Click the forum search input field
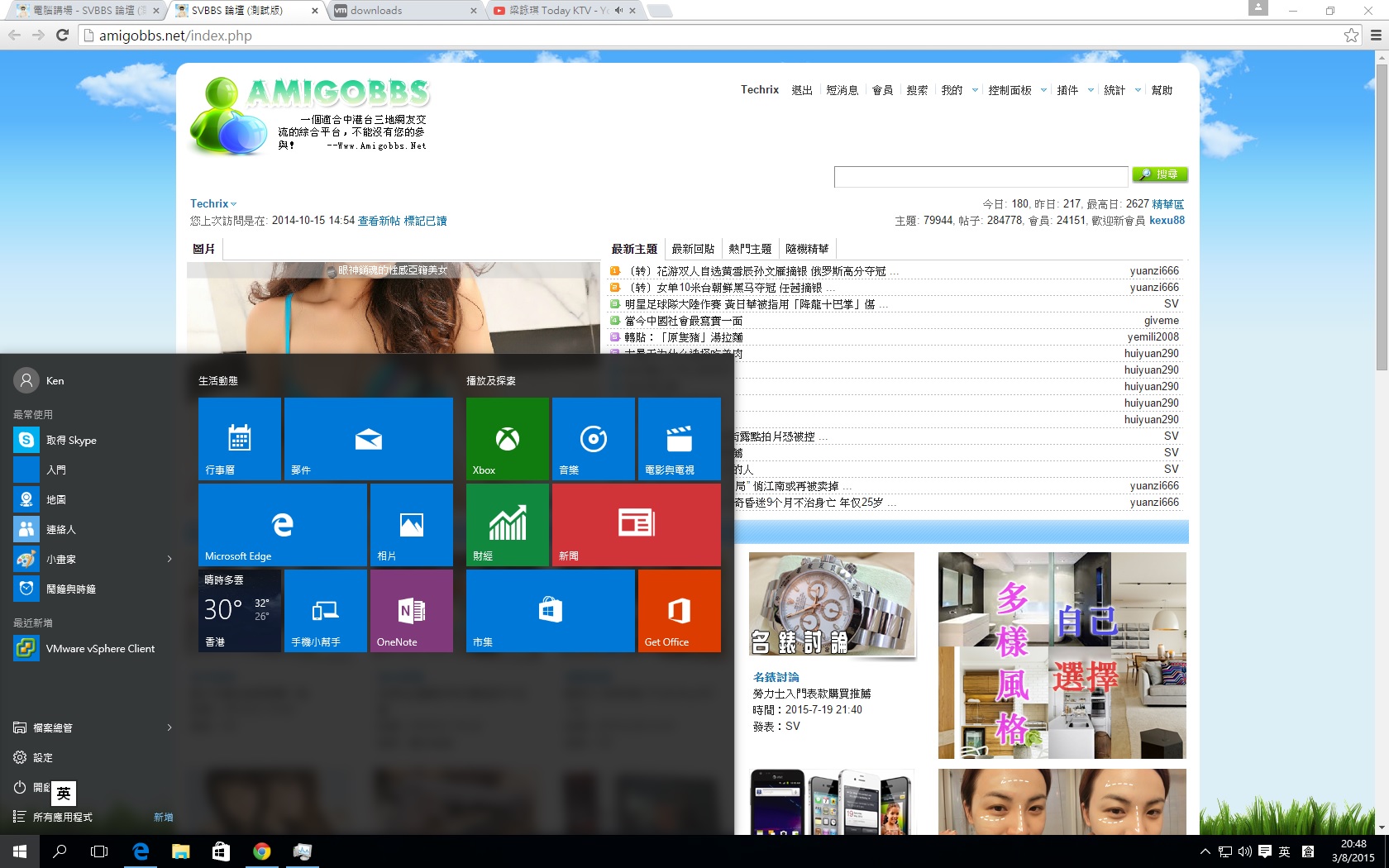 click(981, 176)
